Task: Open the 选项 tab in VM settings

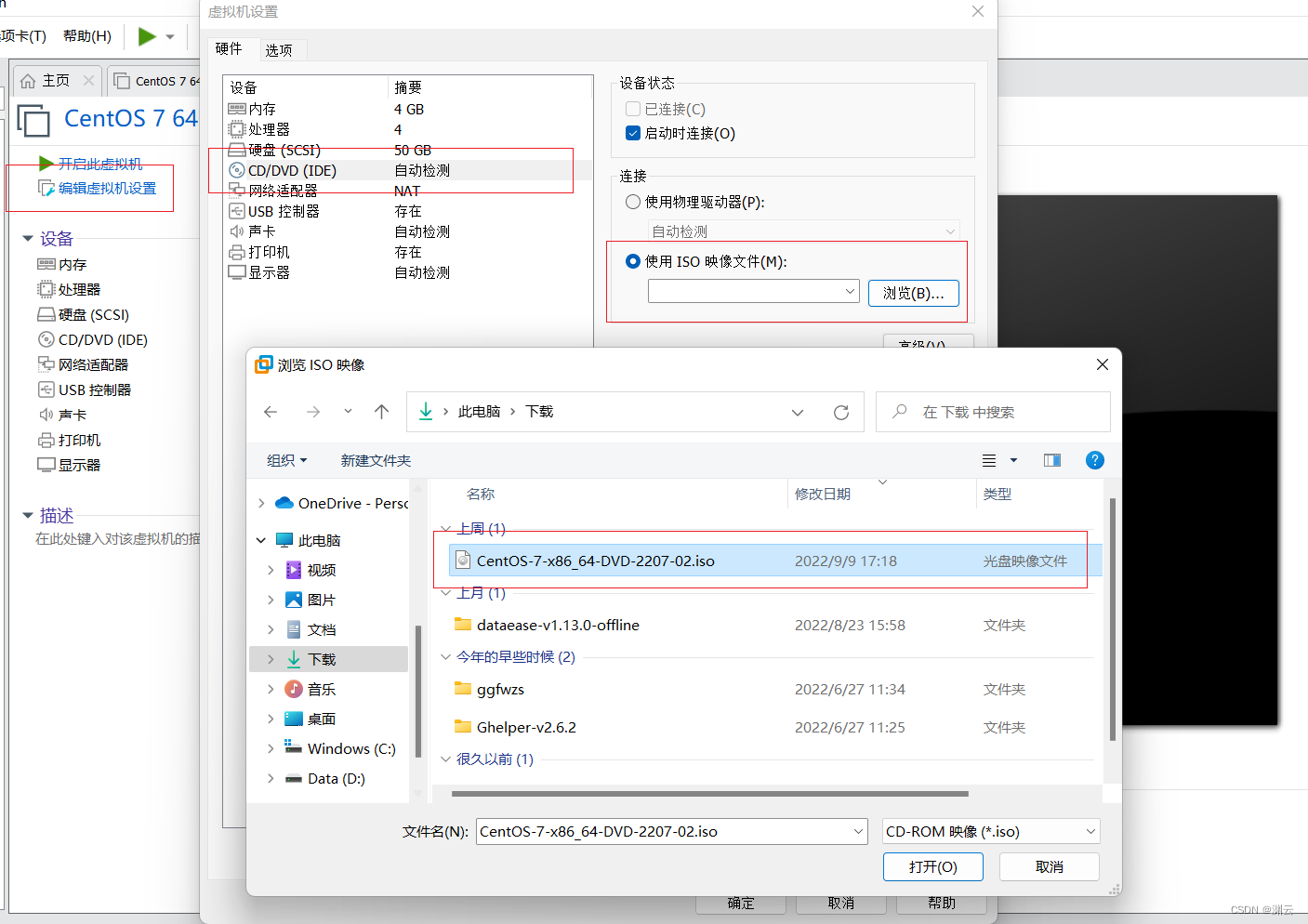Action: click(279, 50)
